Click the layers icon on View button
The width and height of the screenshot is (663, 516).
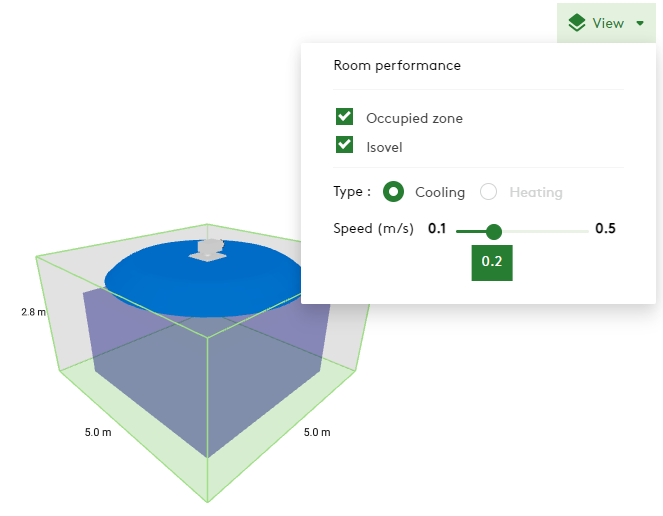click(x=577, y=23)
